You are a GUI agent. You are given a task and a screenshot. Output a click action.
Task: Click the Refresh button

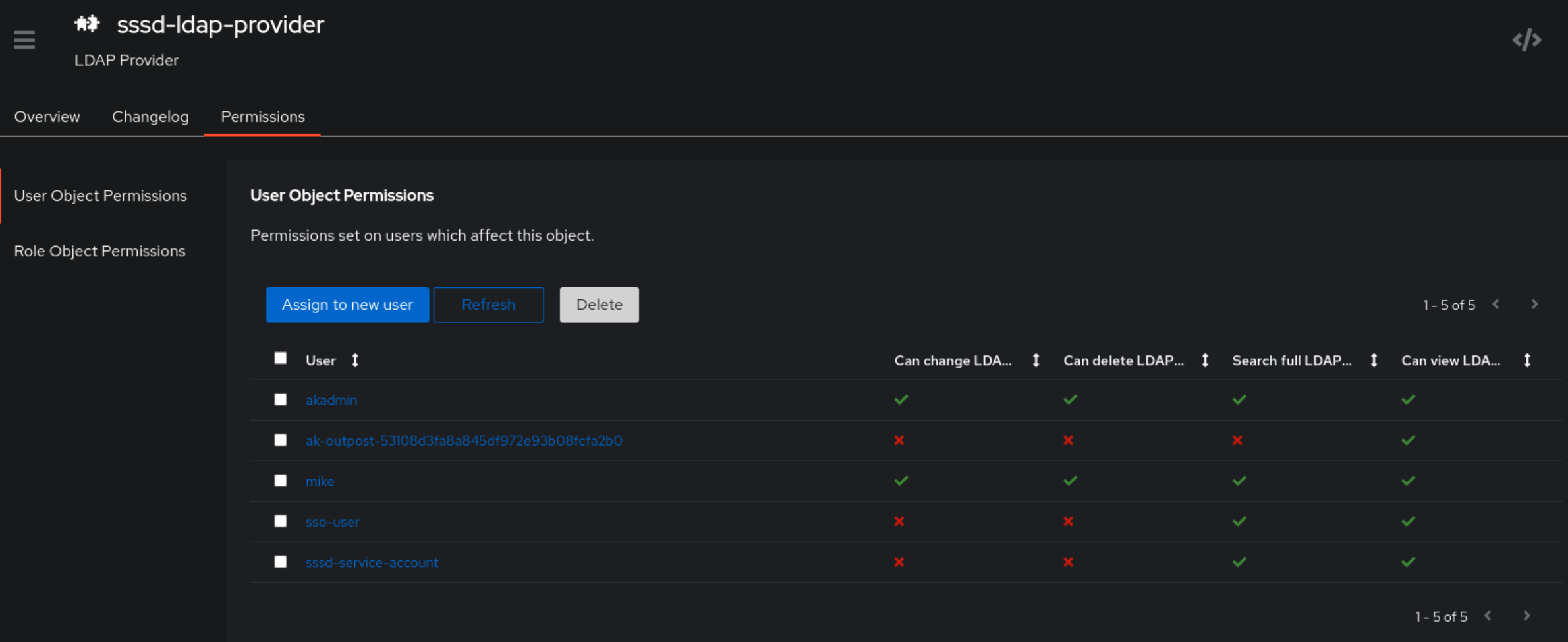[x=488, y=305]
